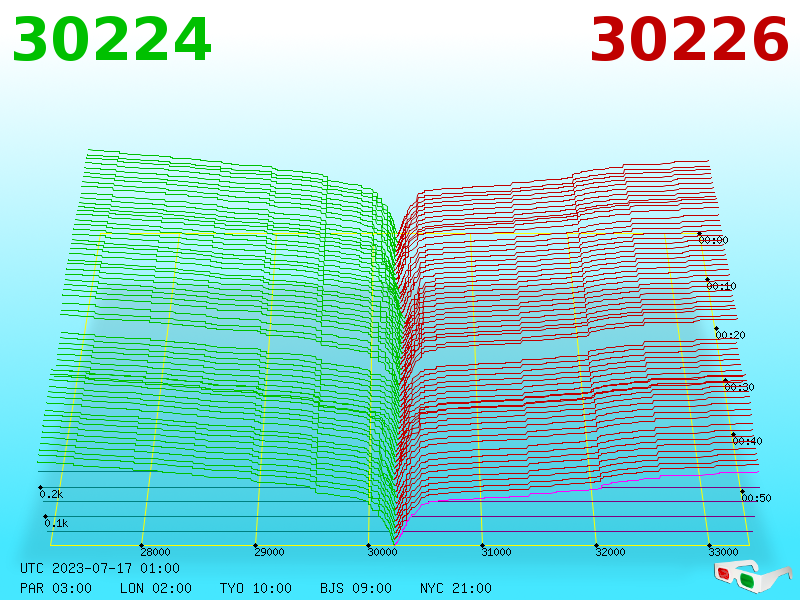
Task: Click the 00:30 time axis marker
Action: (x=739, y=387)
